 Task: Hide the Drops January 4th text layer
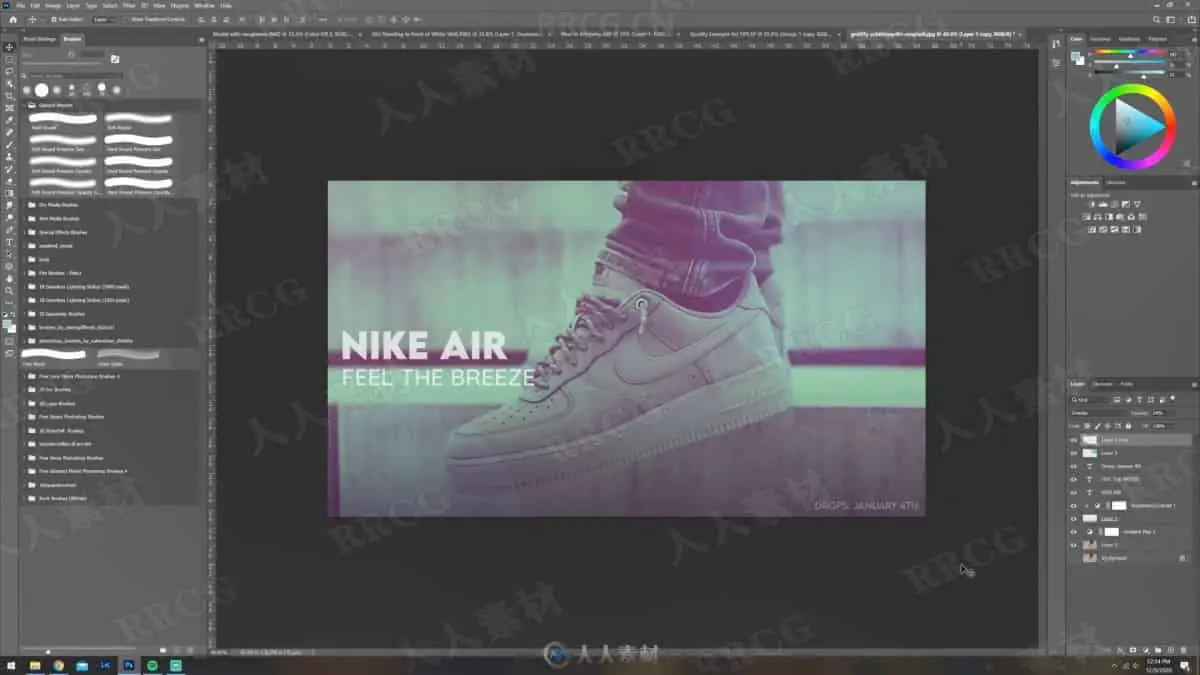tap(1073, 466)
